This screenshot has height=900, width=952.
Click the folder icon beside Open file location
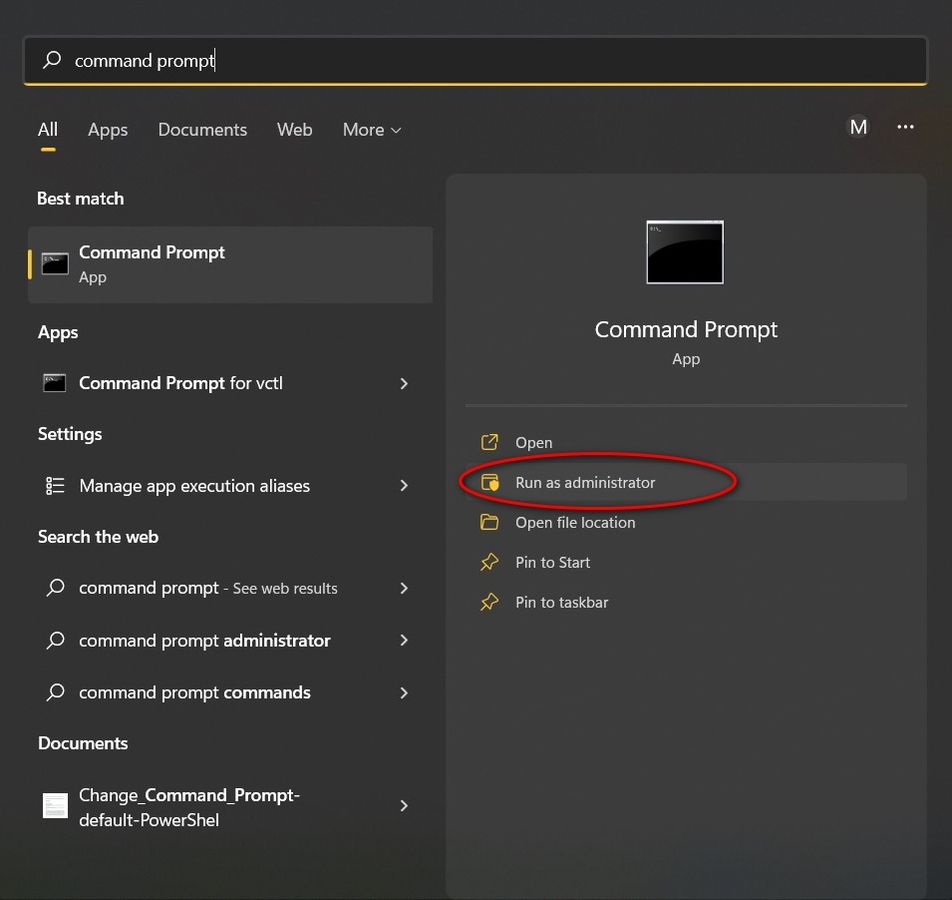tap(489, 522)
